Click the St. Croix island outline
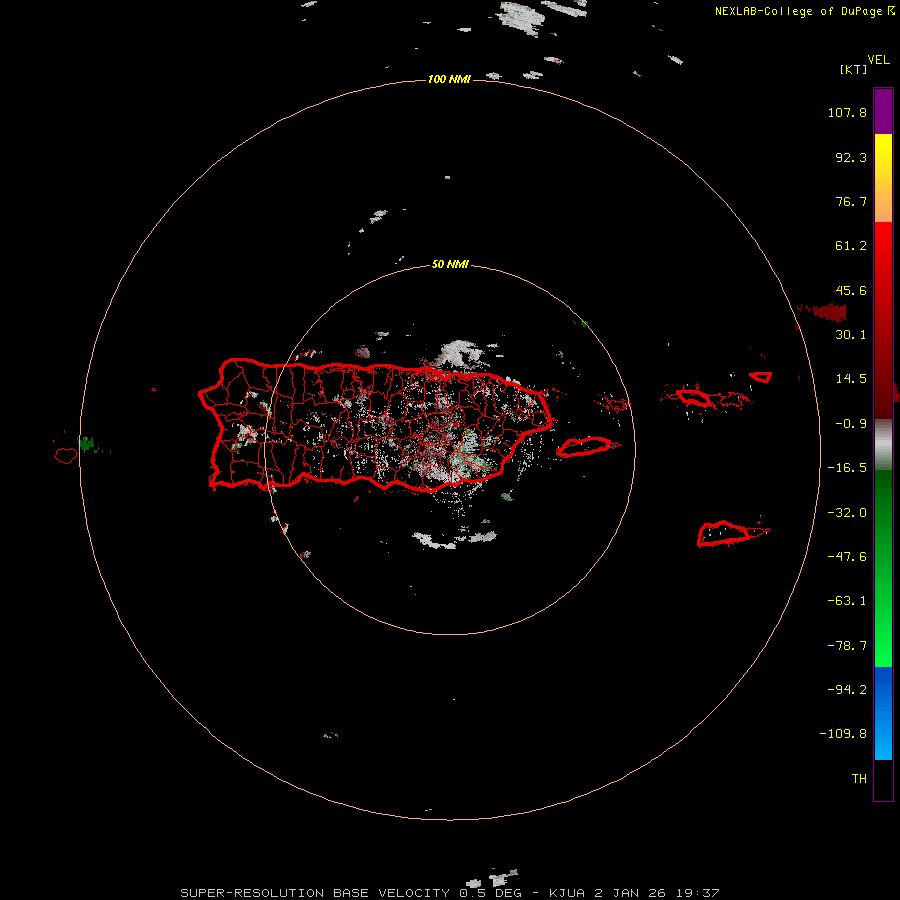 click(x=733, y=533)
